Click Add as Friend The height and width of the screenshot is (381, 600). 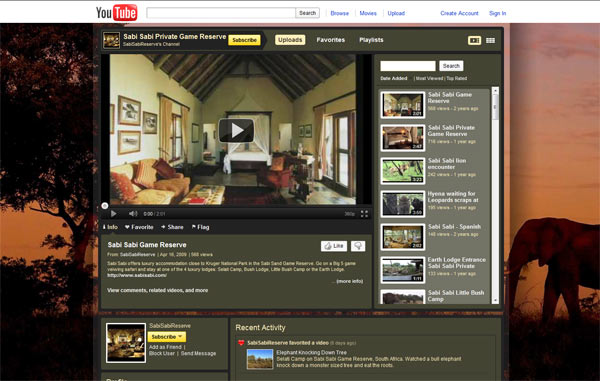tap(165, 347)
